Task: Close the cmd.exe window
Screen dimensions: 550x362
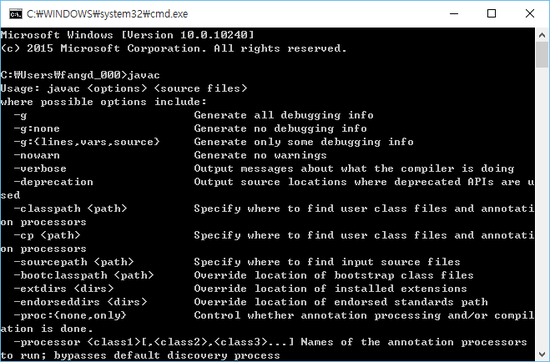Action: coord(530,14)
